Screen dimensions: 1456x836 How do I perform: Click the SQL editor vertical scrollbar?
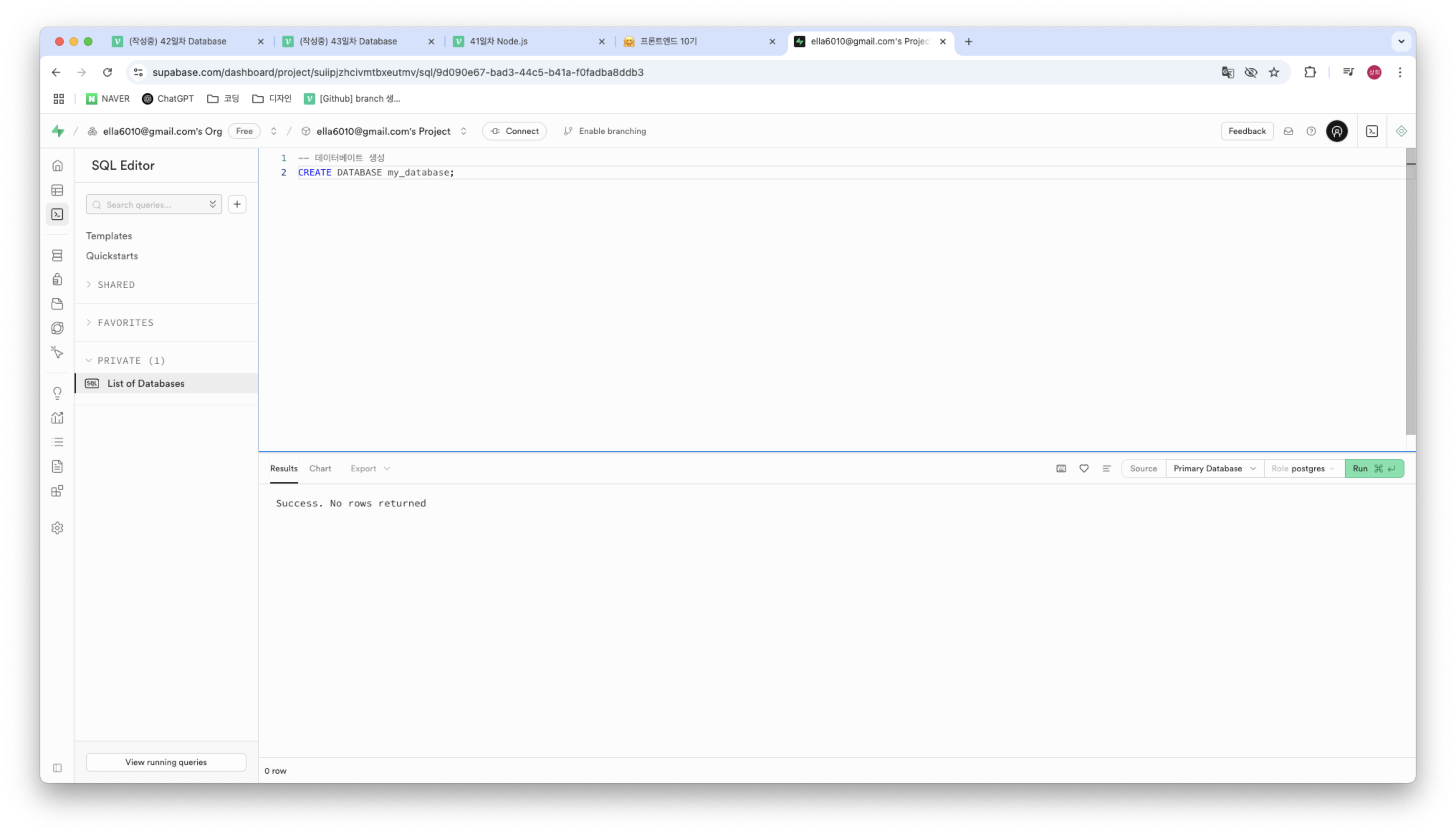click(1410, 291)
